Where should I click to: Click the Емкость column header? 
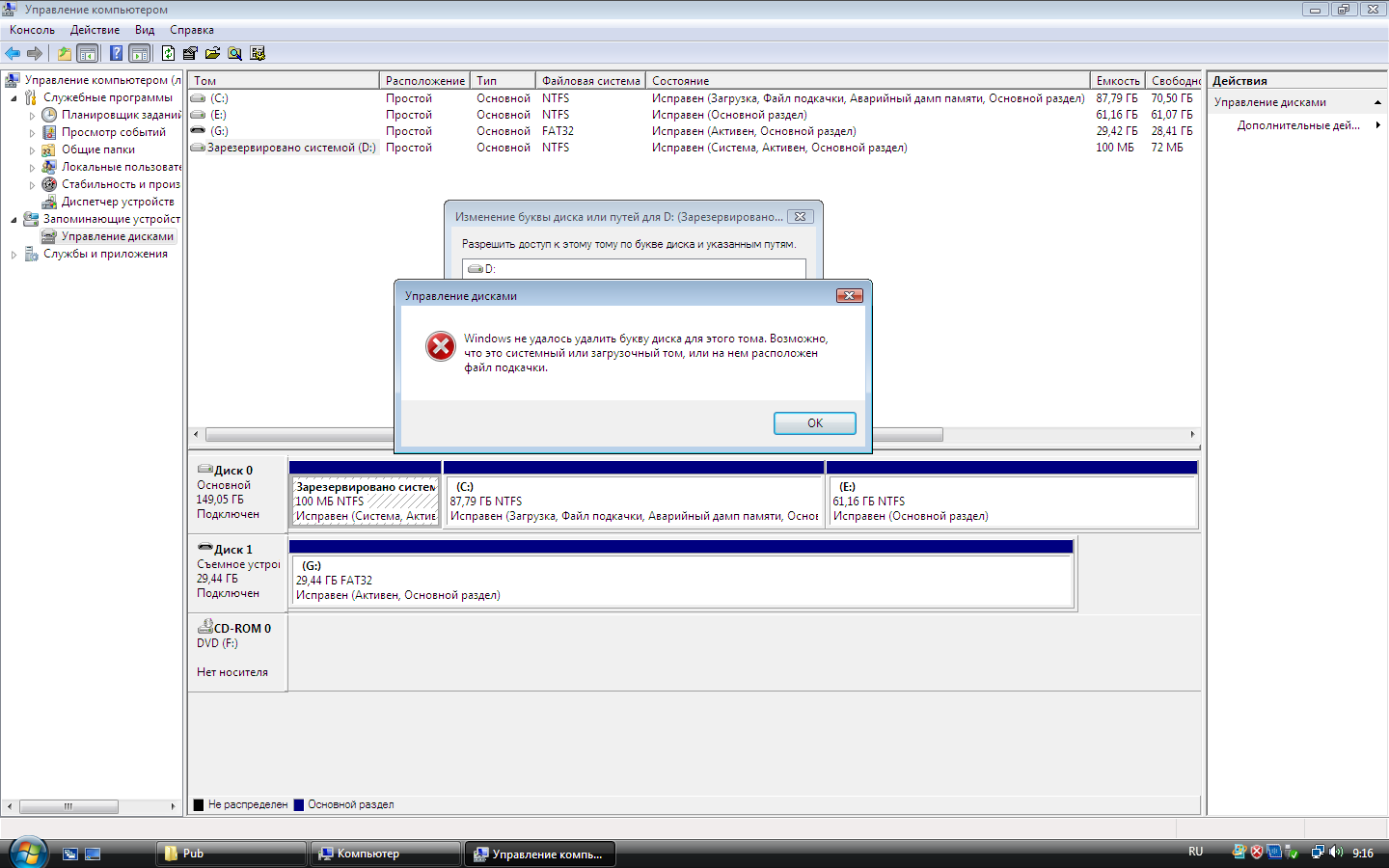tap(1118, 81)
